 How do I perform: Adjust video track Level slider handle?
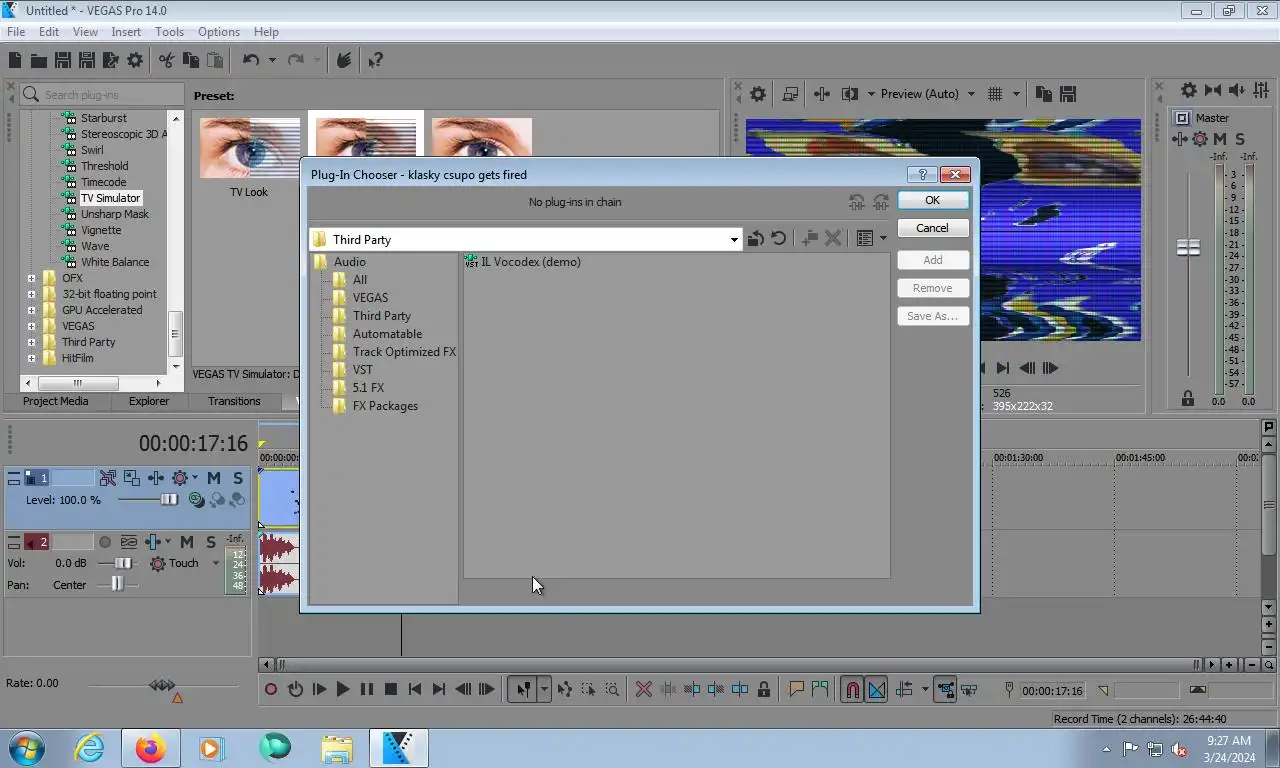[169, 500]
